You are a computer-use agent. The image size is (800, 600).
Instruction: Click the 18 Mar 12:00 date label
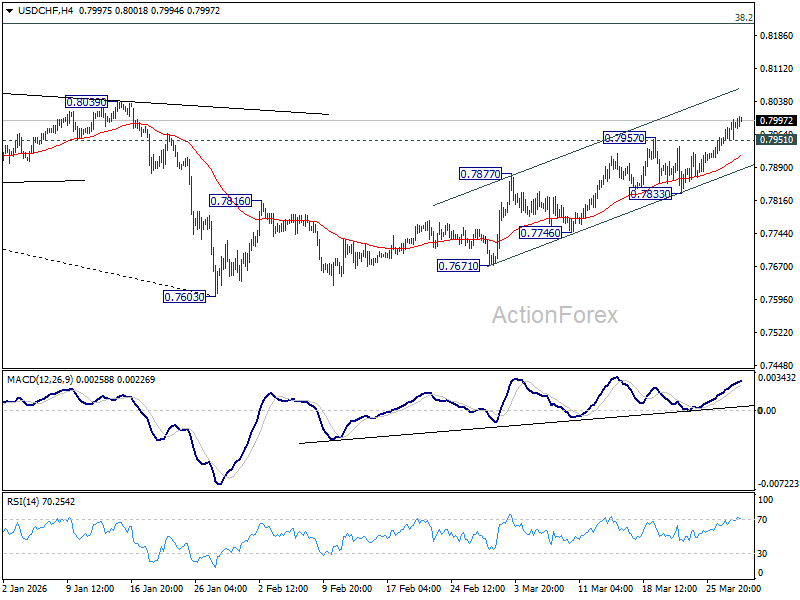(x=669, y=589)
